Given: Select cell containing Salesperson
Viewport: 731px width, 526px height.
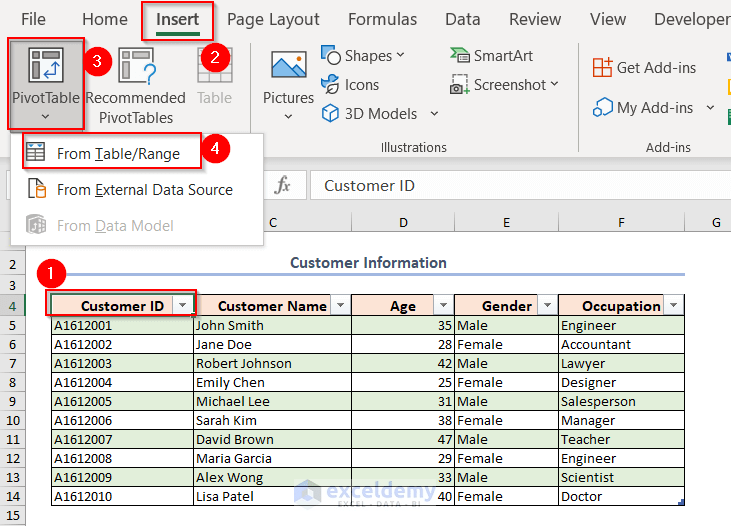Looking at the screenshot, I should [621, 401].
